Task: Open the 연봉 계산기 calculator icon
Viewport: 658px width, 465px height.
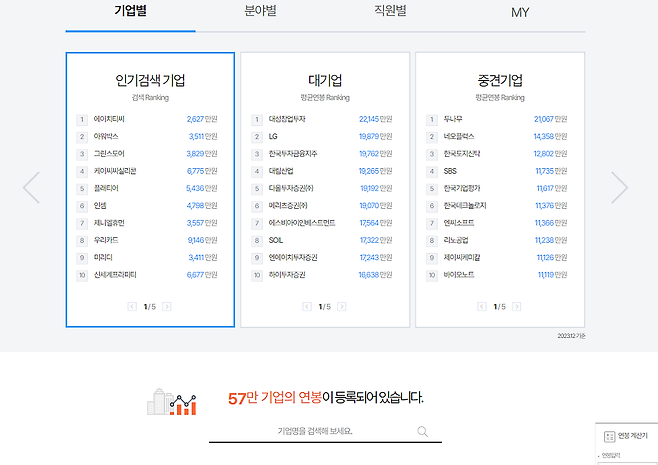Action: (610, 437)
